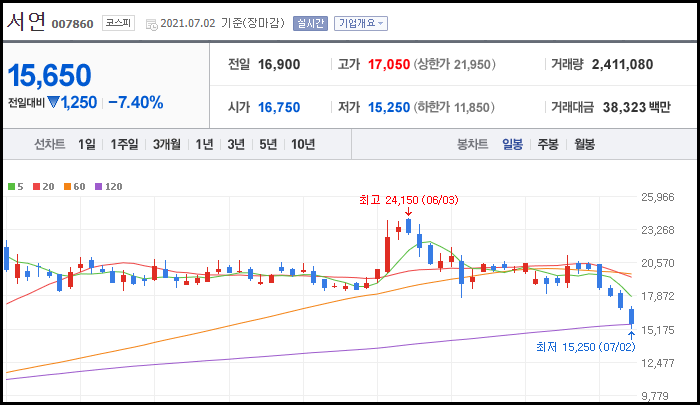Select the 1일 line chart tab

pyautogui.click(x=87, y=144)
